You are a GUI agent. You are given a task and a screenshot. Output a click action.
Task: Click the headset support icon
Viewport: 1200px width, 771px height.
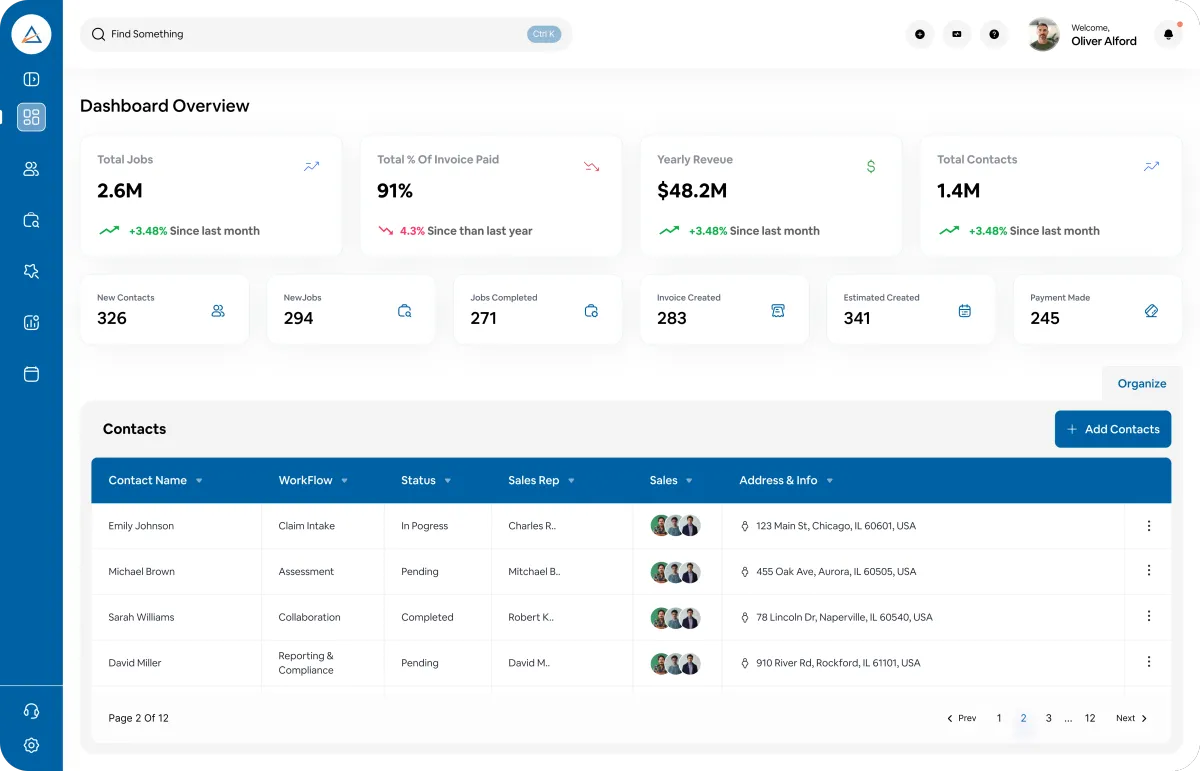(x=31, y=711)
